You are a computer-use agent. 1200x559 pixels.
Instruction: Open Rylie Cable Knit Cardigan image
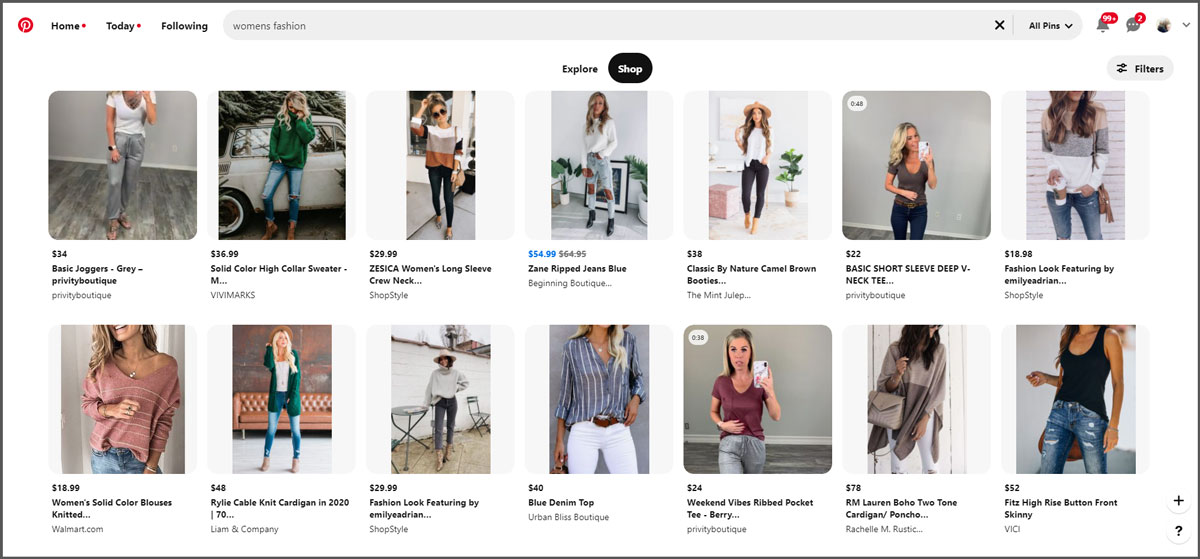pos(281,399)
